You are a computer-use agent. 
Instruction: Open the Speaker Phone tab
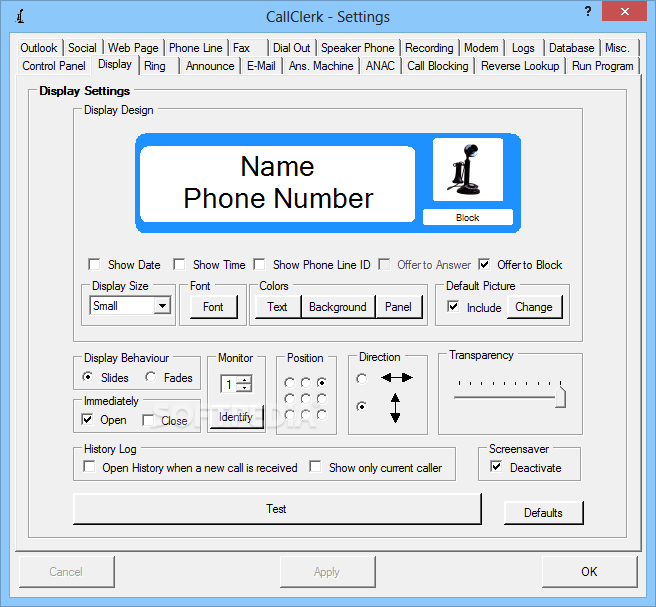[358, 48]
